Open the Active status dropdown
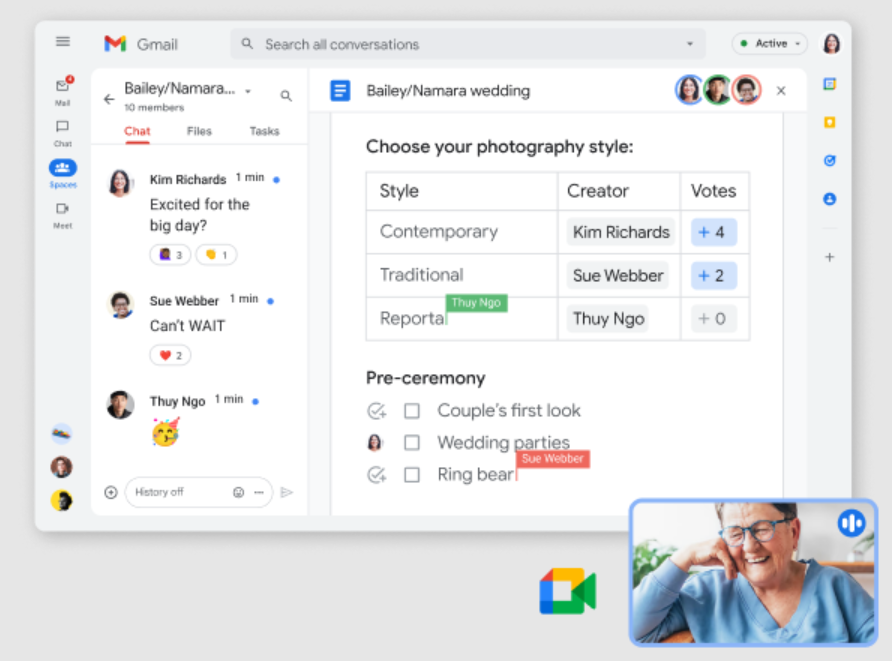Viewport: 892px width, 661px height. click(770, 43)
